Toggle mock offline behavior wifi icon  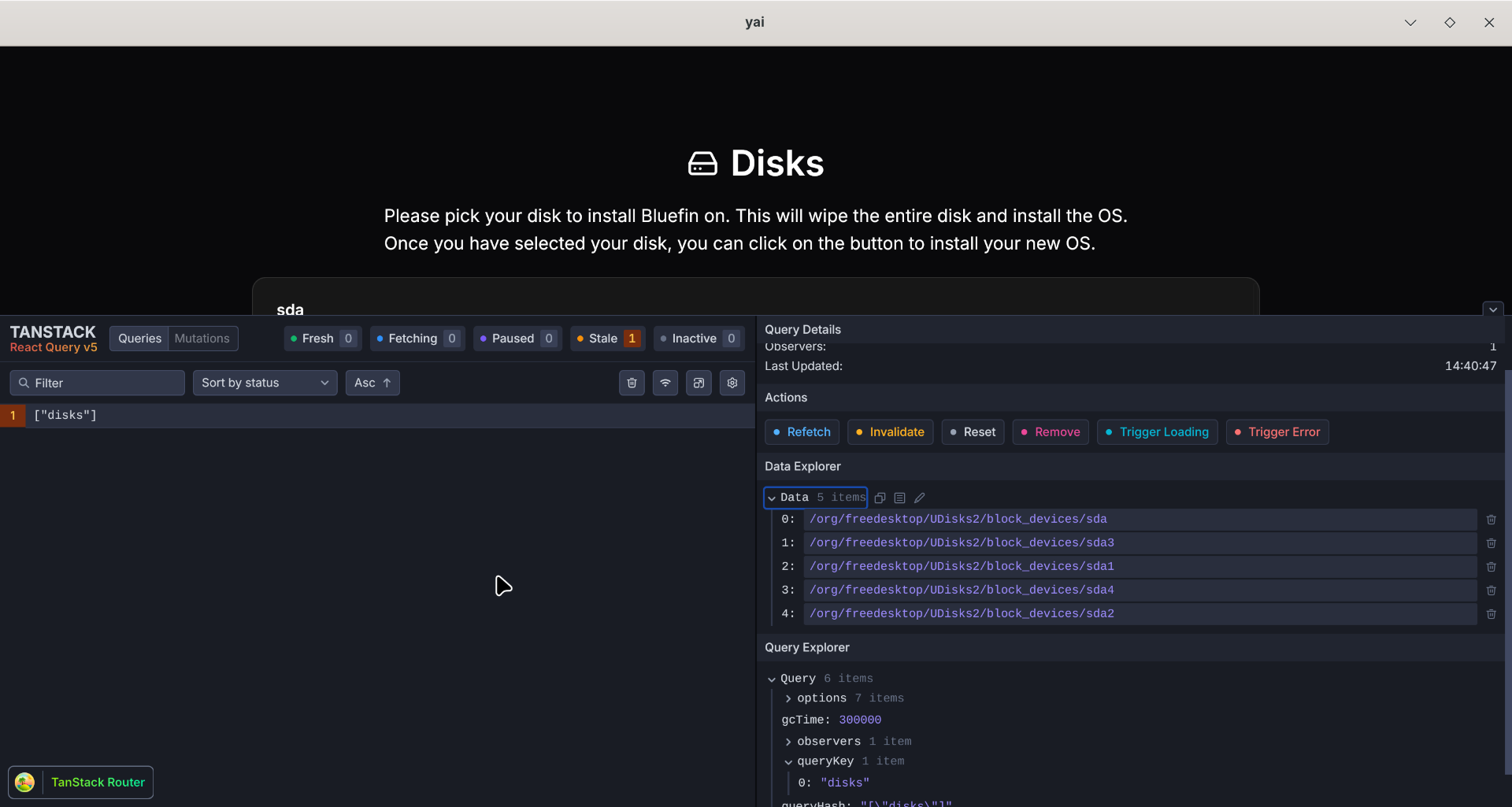(665, 383)
